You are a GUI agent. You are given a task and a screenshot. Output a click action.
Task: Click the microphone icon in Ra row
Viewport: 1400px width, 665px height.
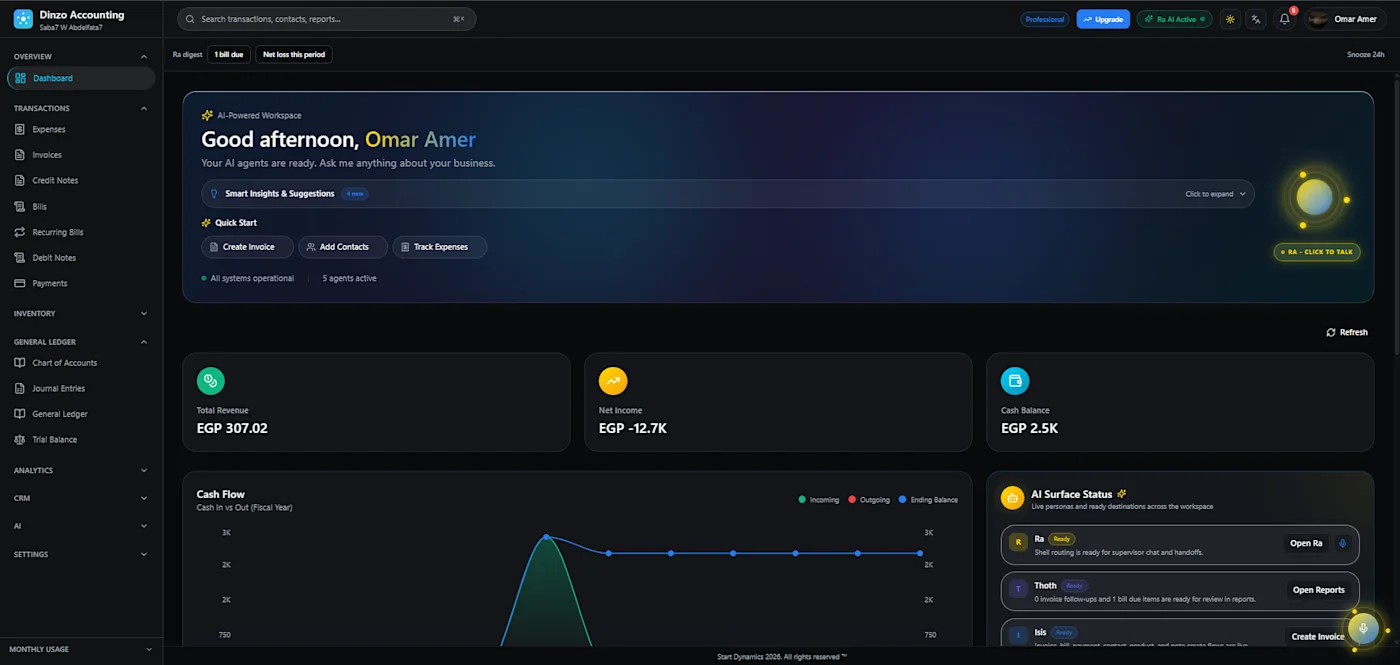(1342, 544)
